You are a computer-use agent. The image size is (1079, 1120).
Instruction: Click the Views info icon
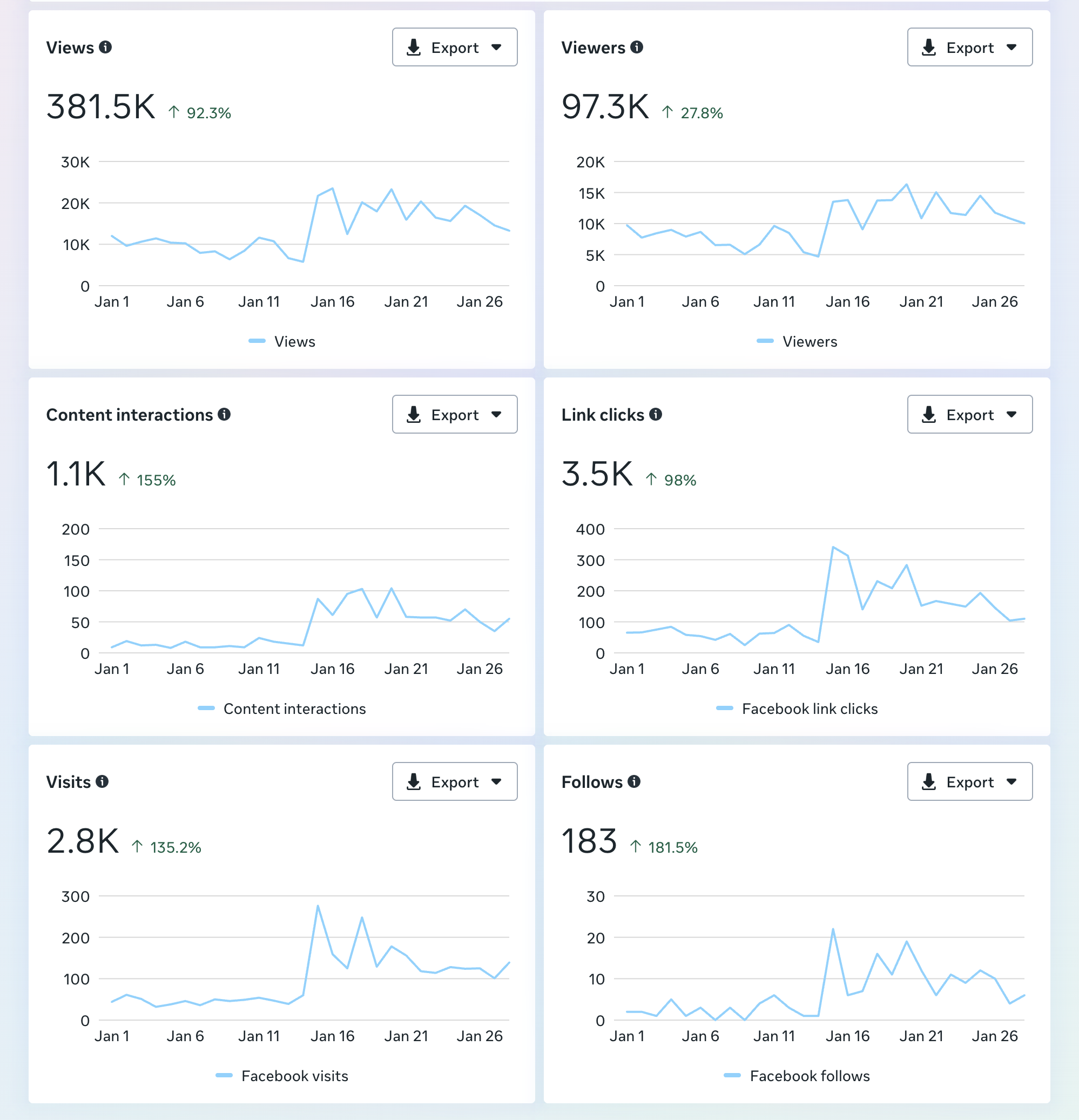tap(105, 47)
